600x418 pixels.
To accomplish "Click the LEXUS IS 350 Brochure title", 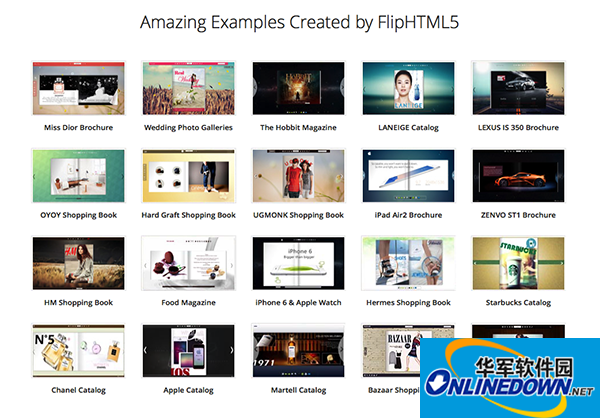I will point(518,127).
